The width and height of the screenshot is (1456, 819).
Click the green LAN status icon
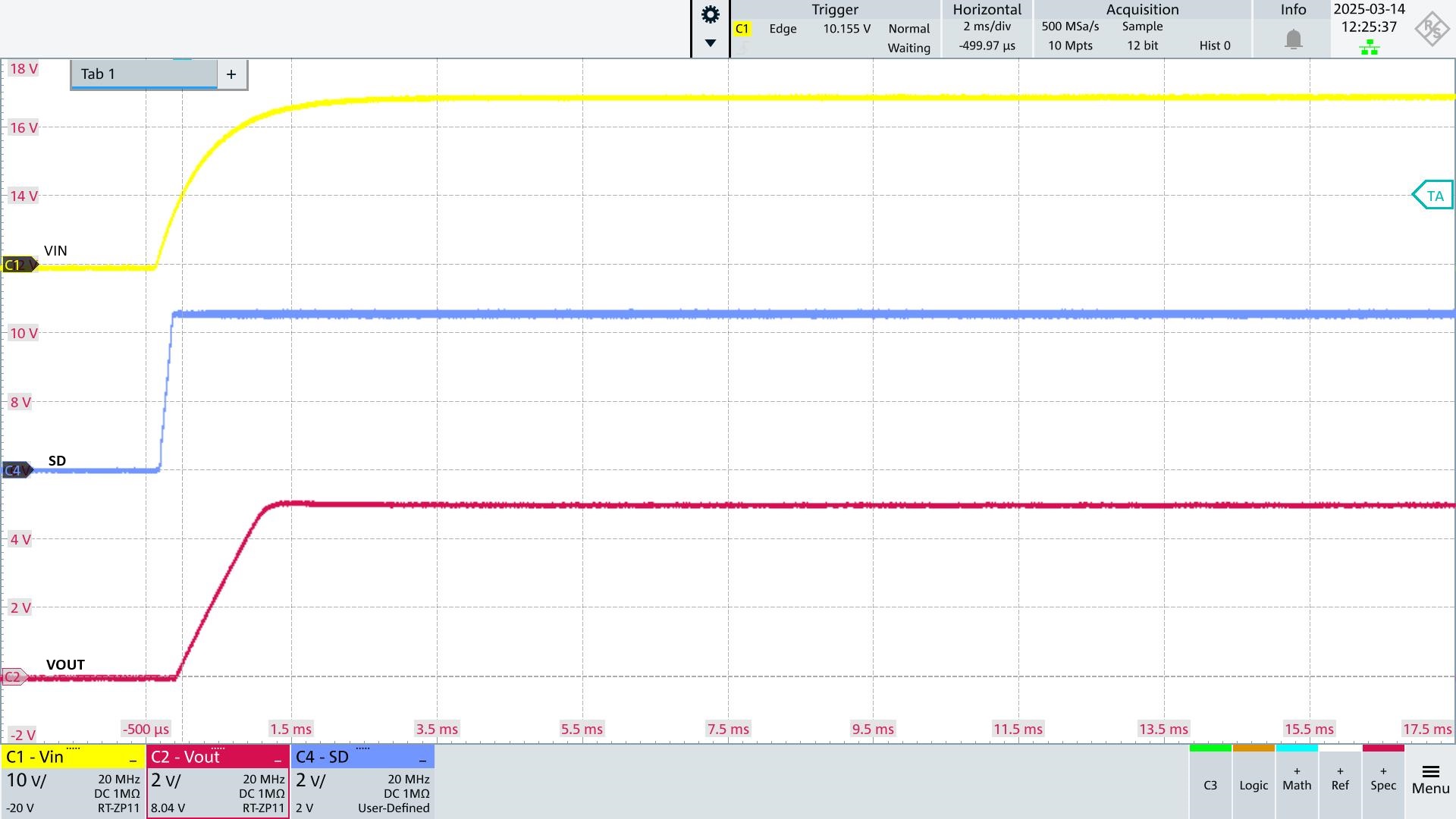1370,47
